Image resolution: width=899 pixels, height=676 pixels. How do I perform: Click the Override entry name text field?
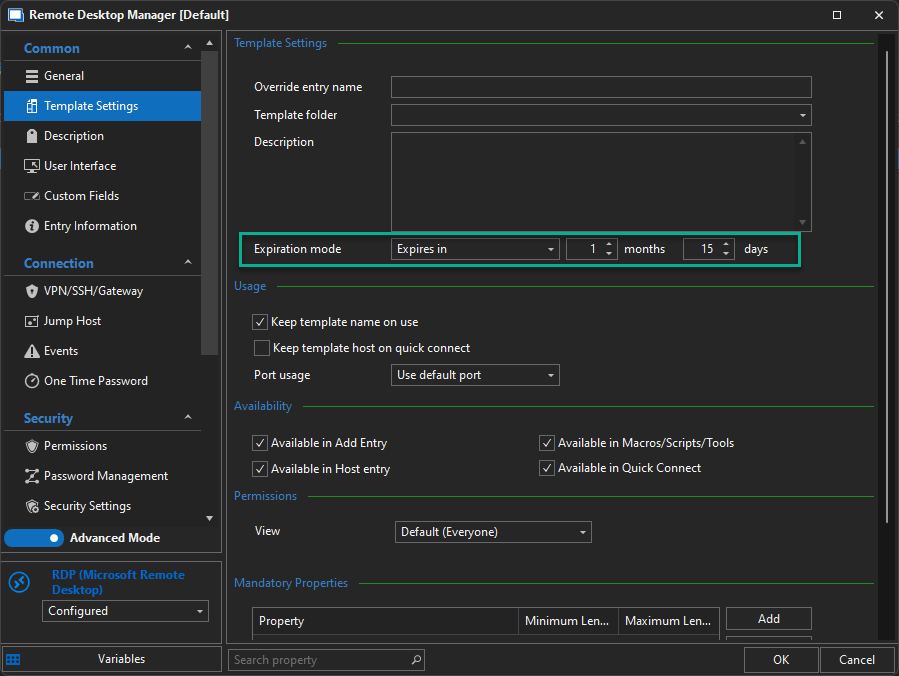(x=601, y=87)
